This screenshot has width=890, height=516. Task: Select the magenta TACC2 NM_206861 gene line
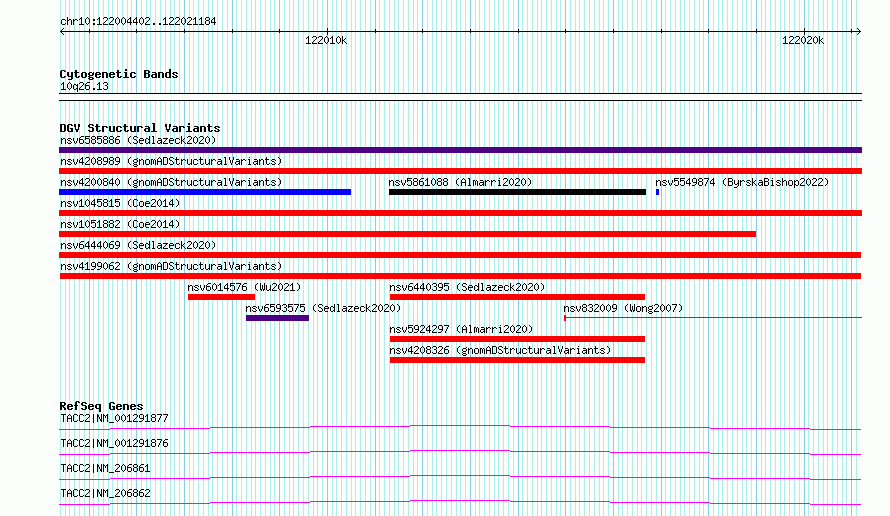coord(460,477)
